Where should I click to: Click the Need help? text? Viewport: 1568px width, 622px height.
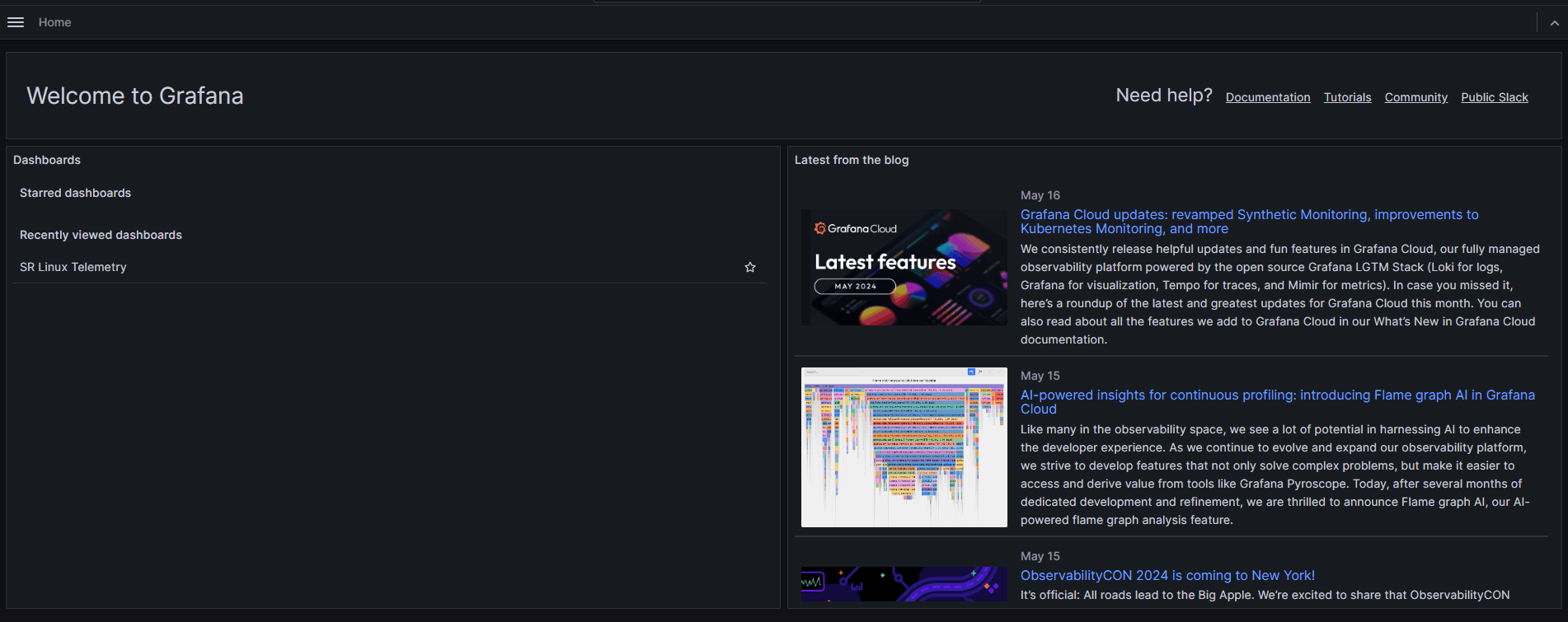pos(1164,96)
